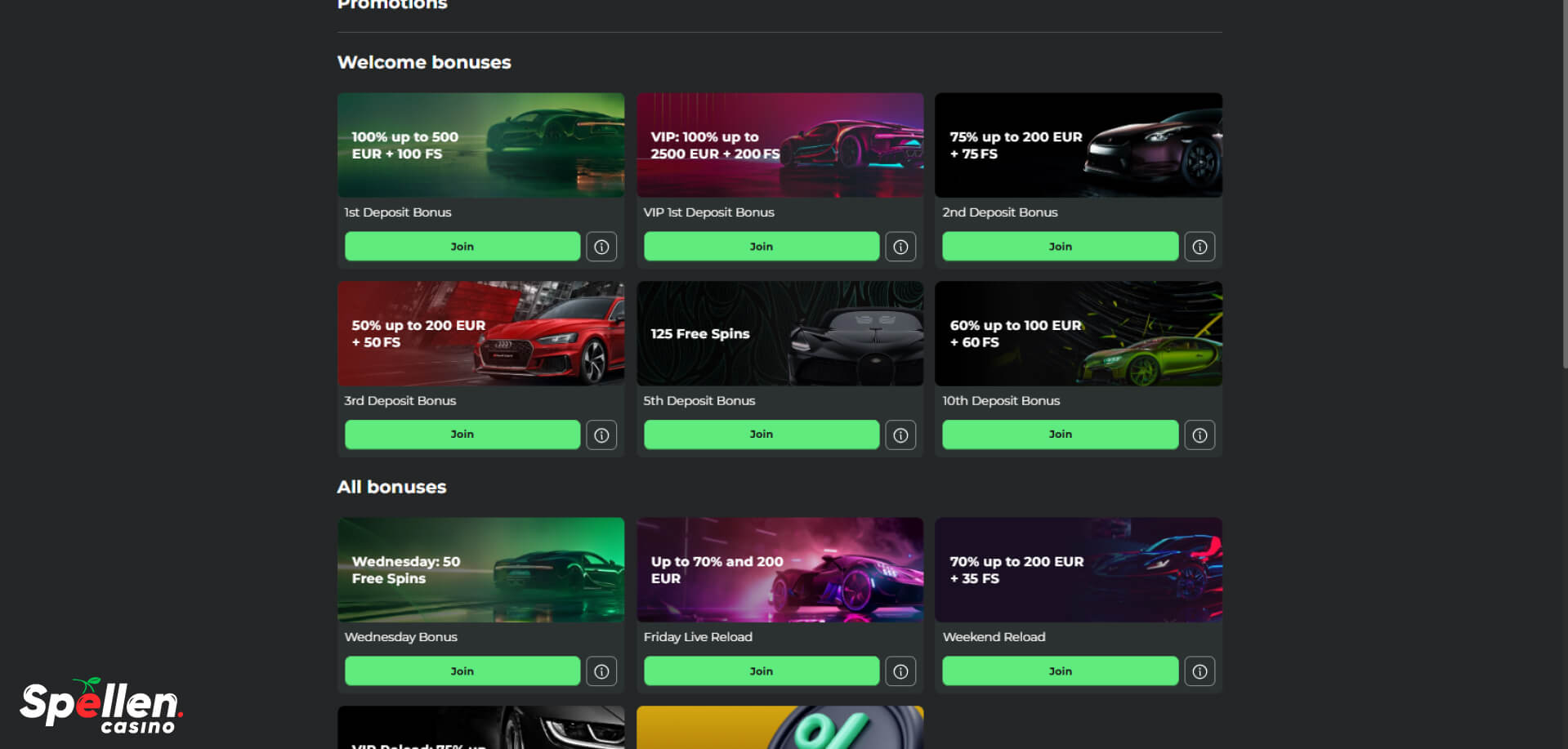Open info details for 10th Deposit Bonus

pyautogui.click(x=1199, y=435)
